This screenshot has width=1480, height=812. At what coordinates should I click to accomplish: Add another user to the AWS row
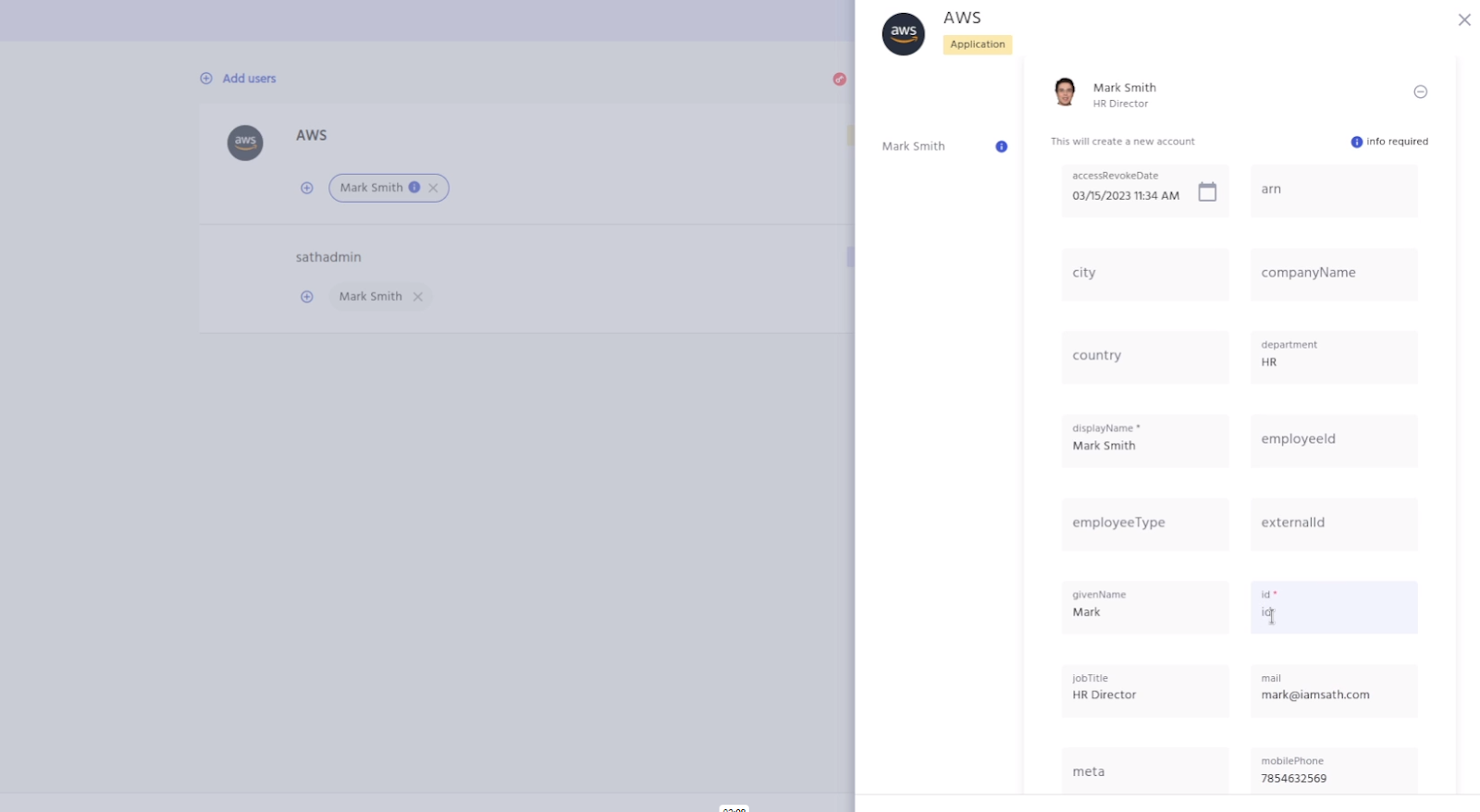coord(307,188)
